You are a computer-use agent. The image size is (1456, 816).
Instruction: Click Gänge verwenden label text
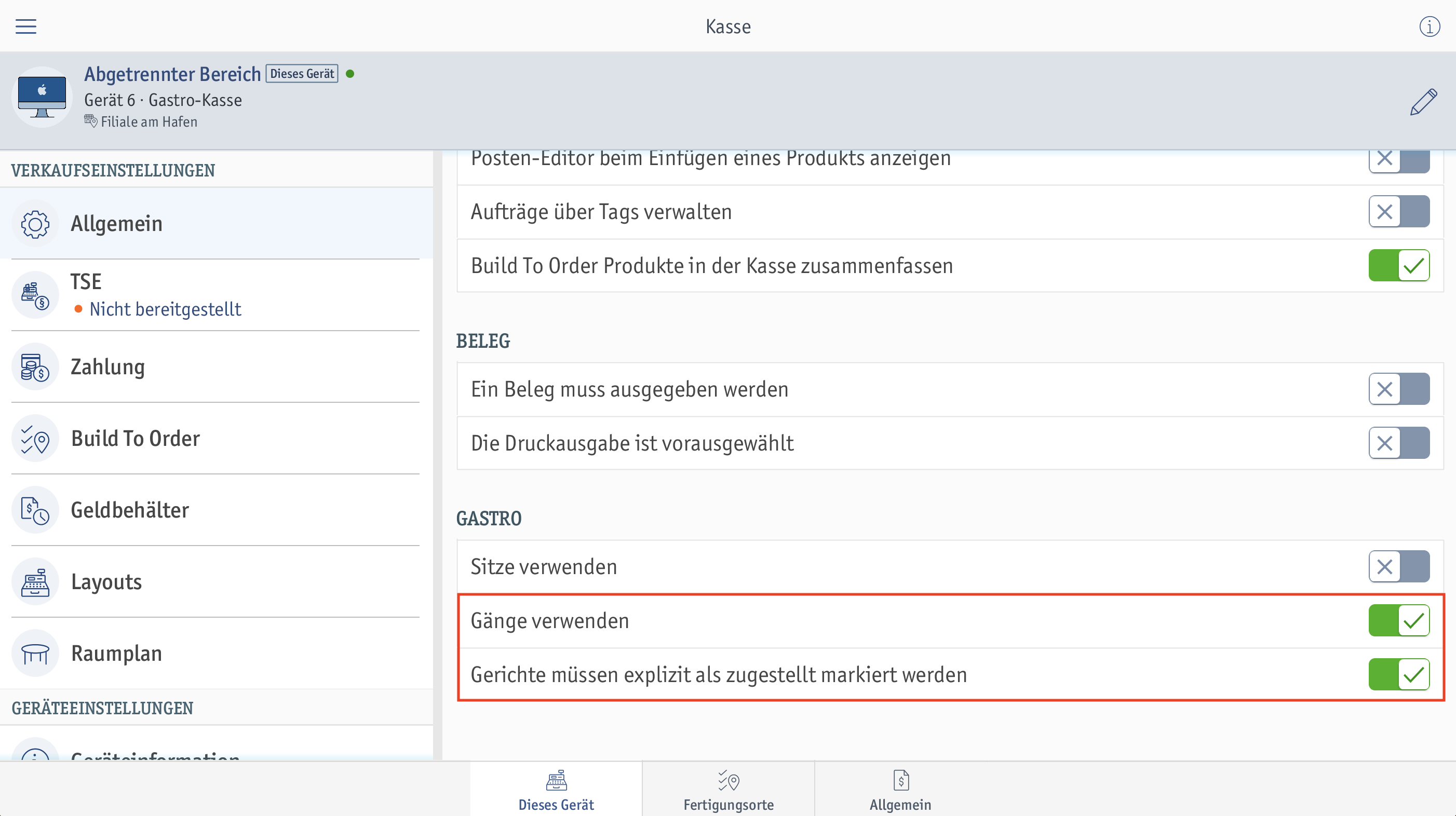(x=550, y=620)
